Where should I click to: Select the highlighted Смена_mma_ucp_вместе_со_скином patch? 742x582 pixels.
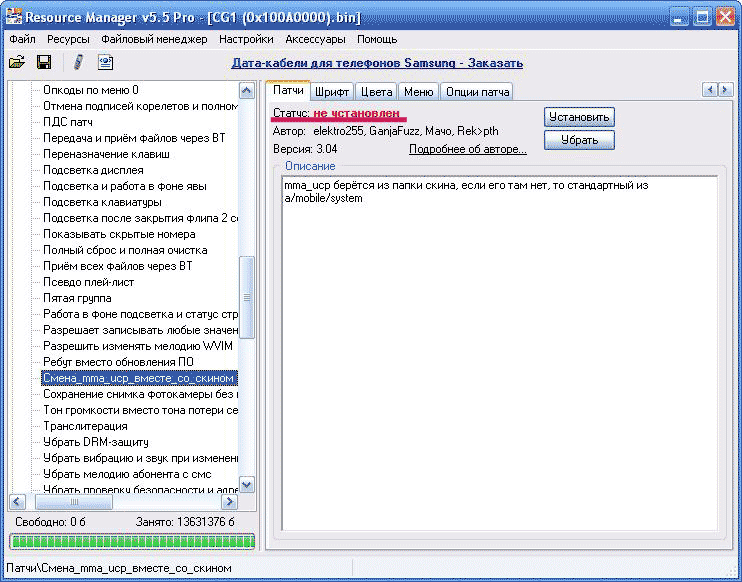[139, 379]
